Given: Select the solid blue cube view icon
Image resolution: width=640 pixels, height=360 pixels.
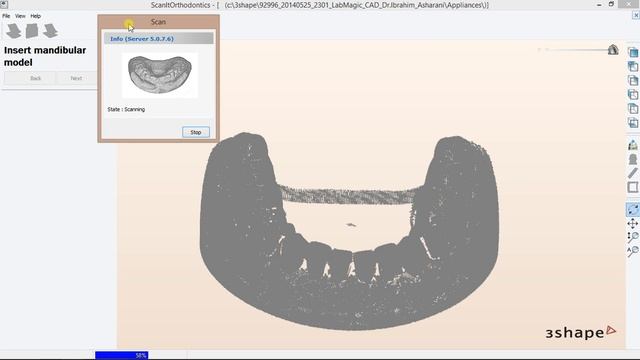Looking at the screenshot, I should tap(633, 52).
